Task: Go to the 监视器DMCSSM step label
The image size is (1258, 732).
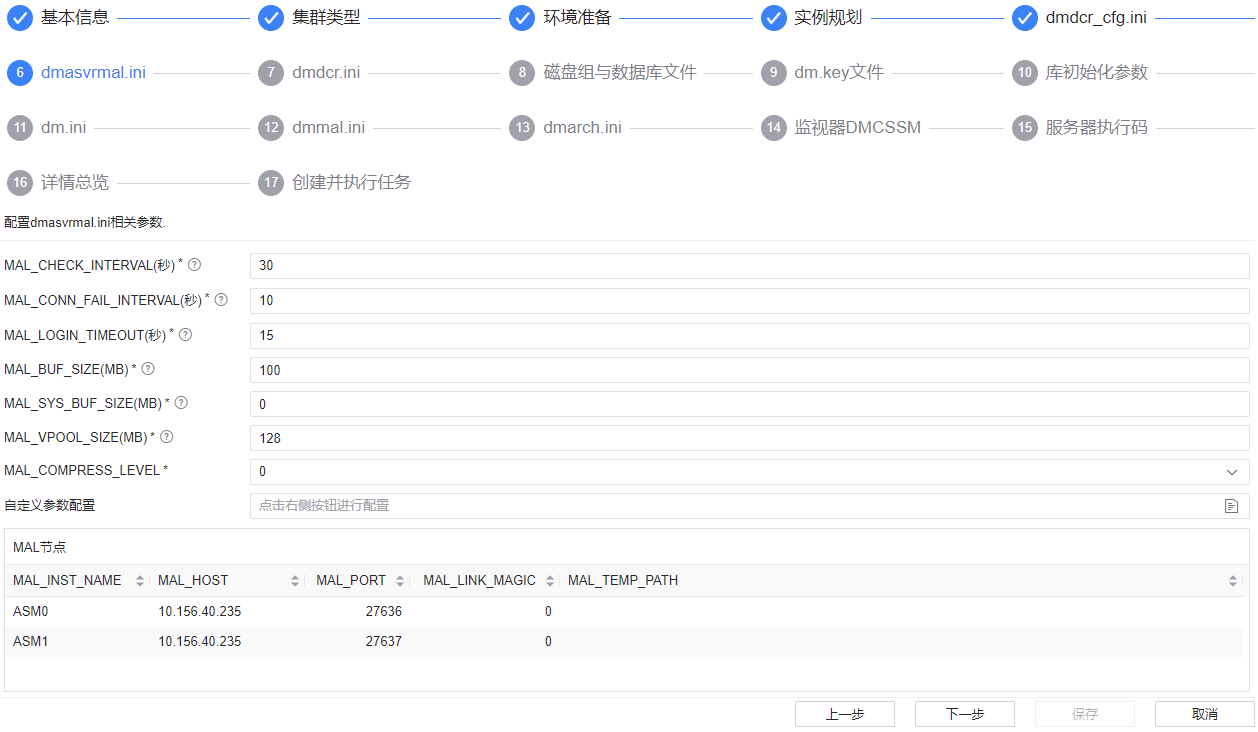Action: coord(858,128)
